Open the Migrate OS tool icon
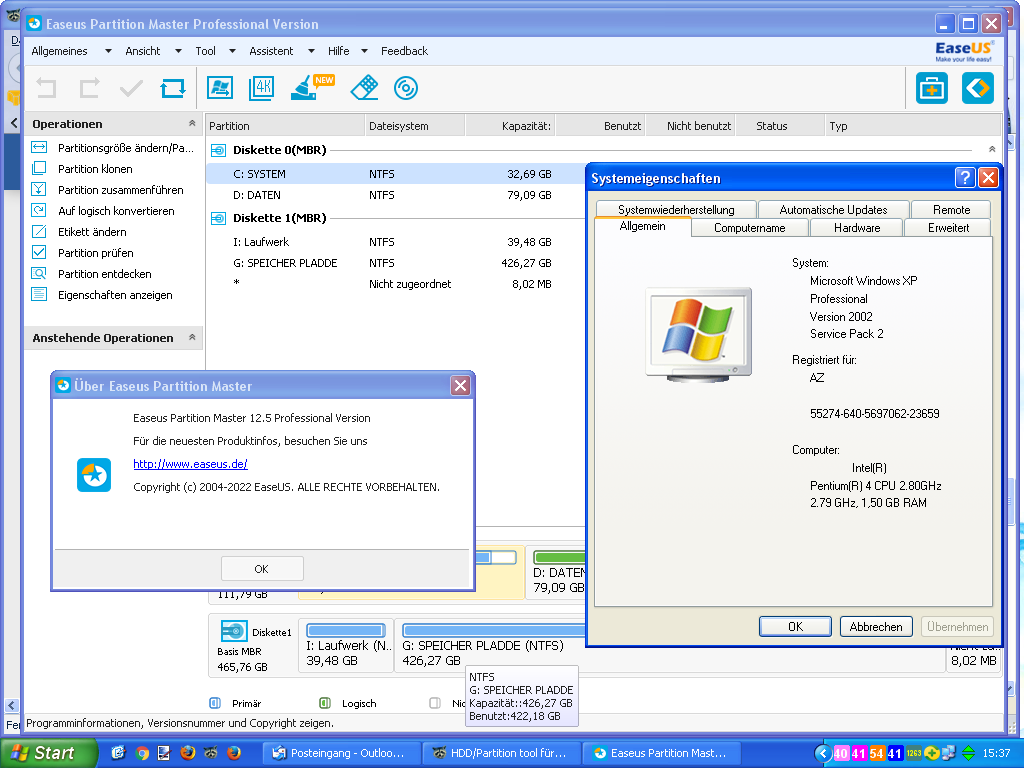Screen dimensions: 1024x768 [x=220, y=88]
